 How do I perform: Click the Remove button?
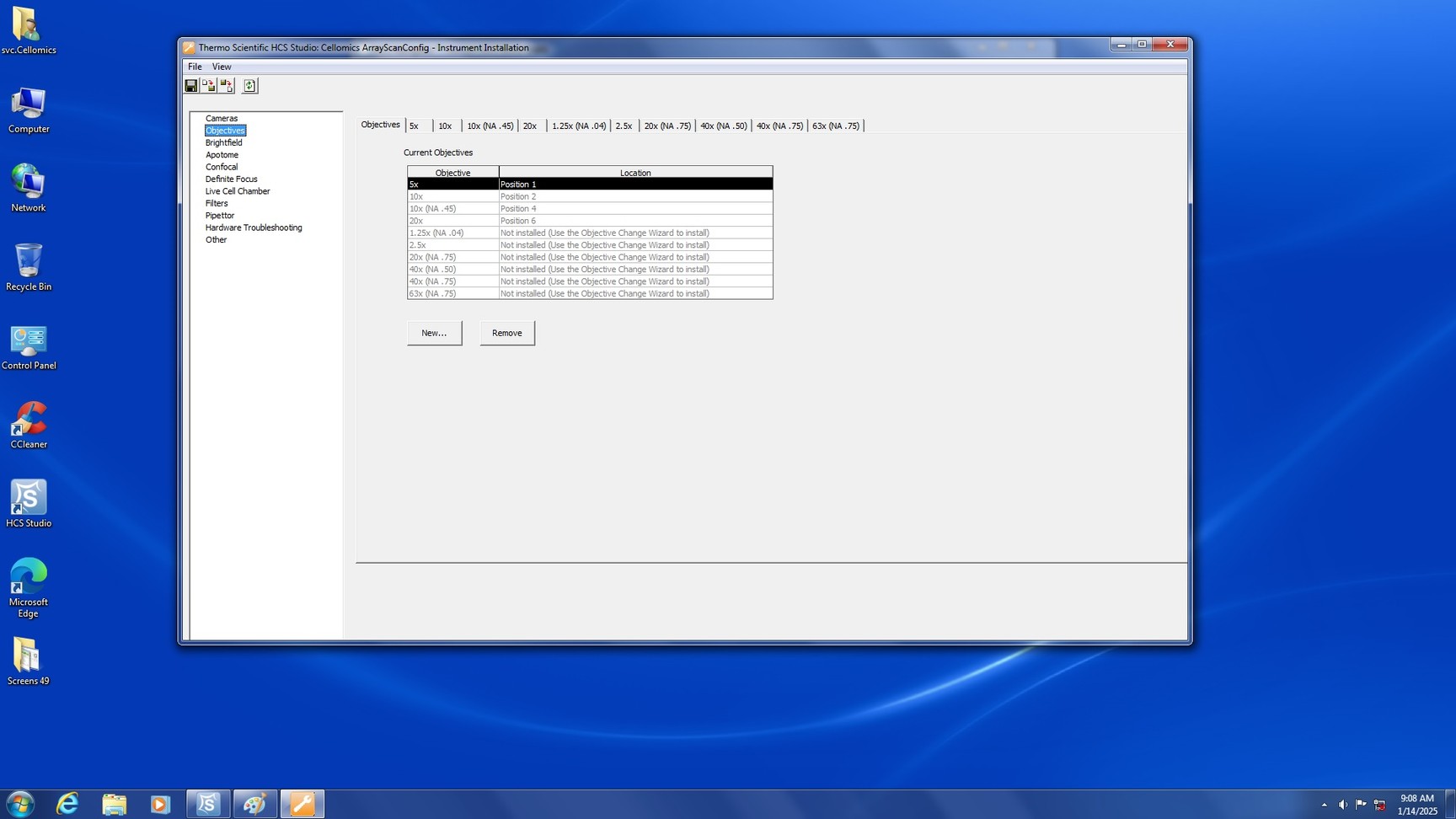pyautogui.click(x=506, y=333)
